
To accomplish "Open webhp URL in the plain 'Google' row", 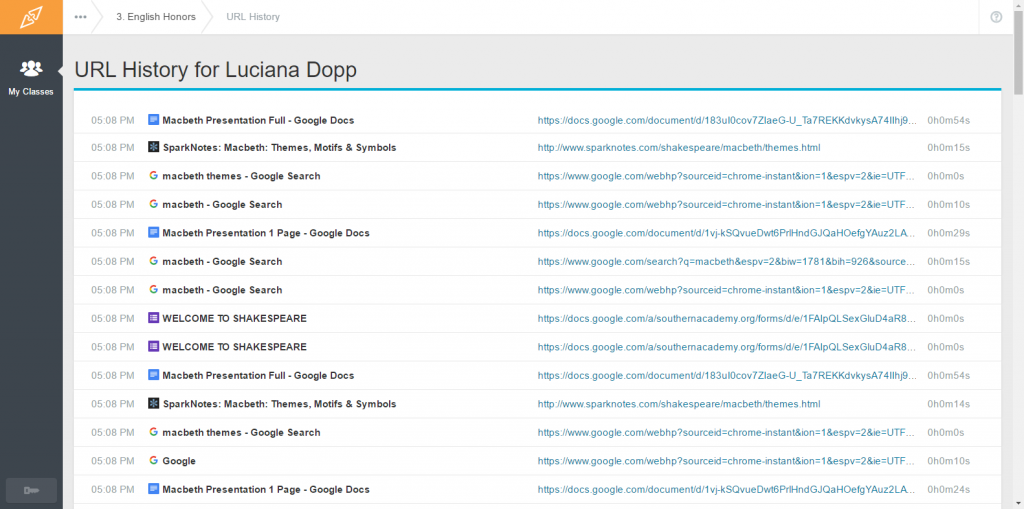I will (726, 461).
